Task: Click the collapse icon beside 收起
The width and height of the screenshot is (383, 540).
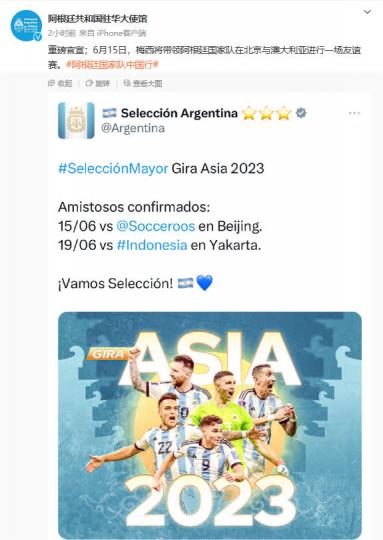Action: [x=52, y=83]
